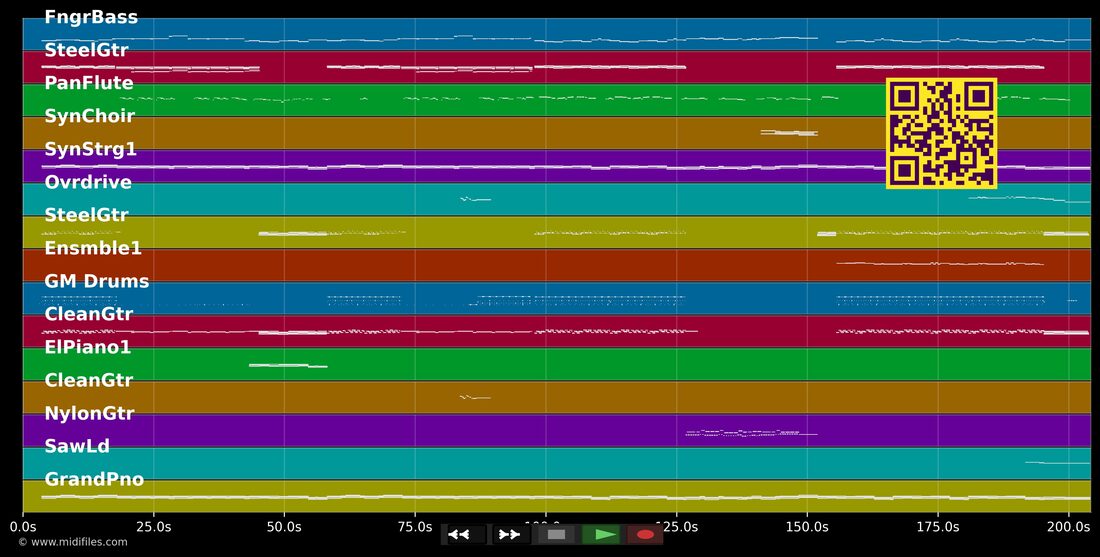Screen dimensions: 1100x557
Task: Open the www.midifiles.com copyright link
Action: [x=73, y=542]
